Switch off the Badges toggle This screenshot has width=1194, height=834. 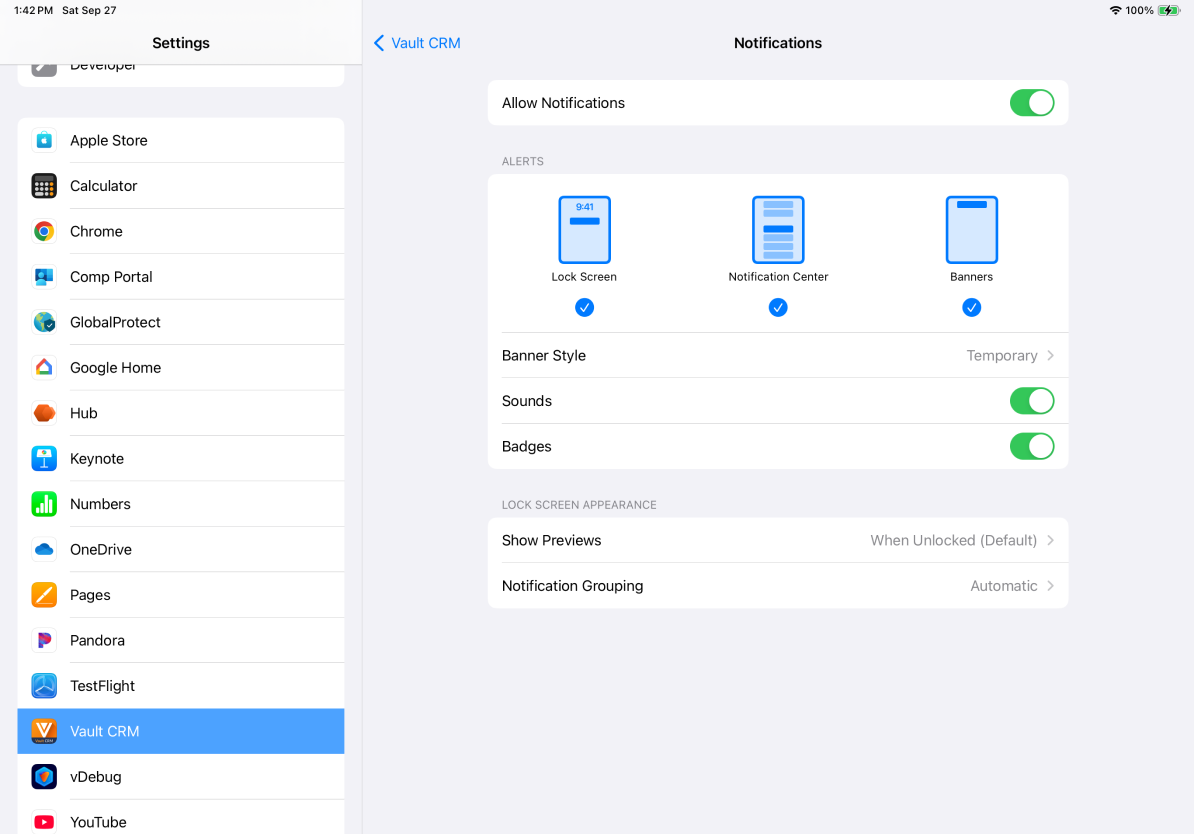click(x=1031, y=446)
